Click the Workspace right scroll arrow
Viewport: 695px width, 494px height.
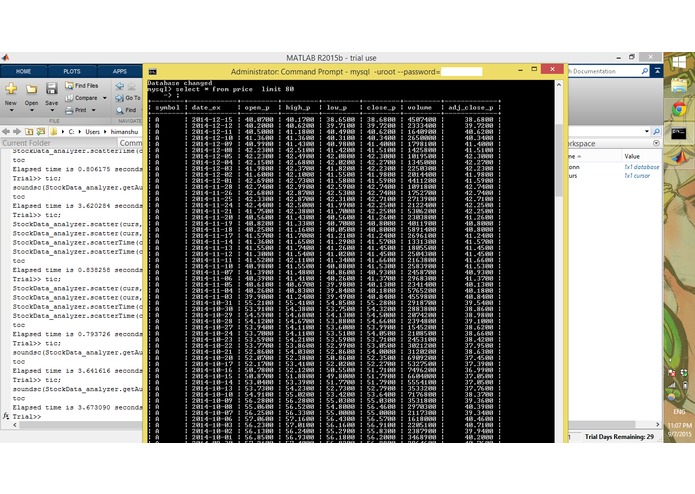tap(657, 424)
